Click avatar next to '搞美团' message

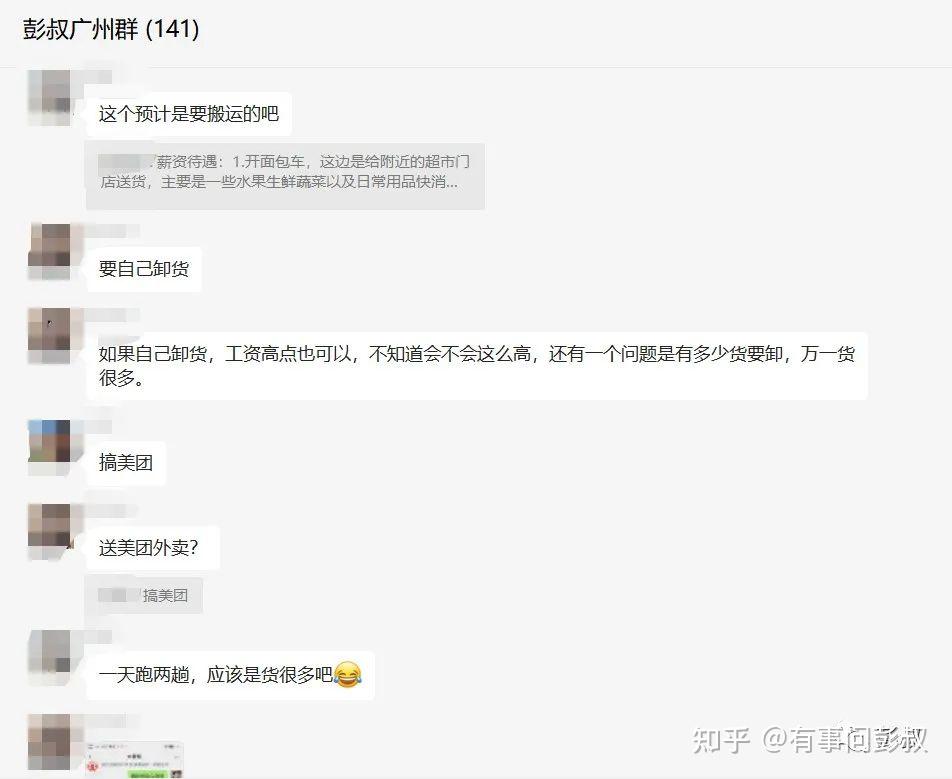coord(49,447)
